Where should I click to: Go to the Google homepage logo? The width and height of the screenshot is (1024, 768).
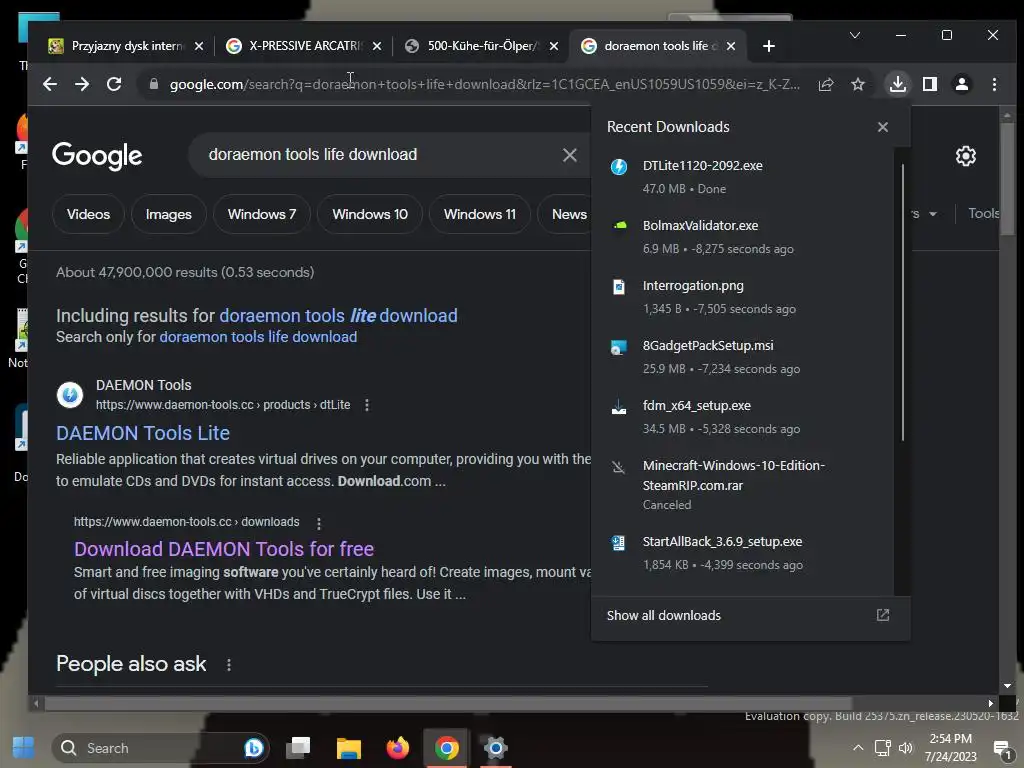[x=97, y=155]
